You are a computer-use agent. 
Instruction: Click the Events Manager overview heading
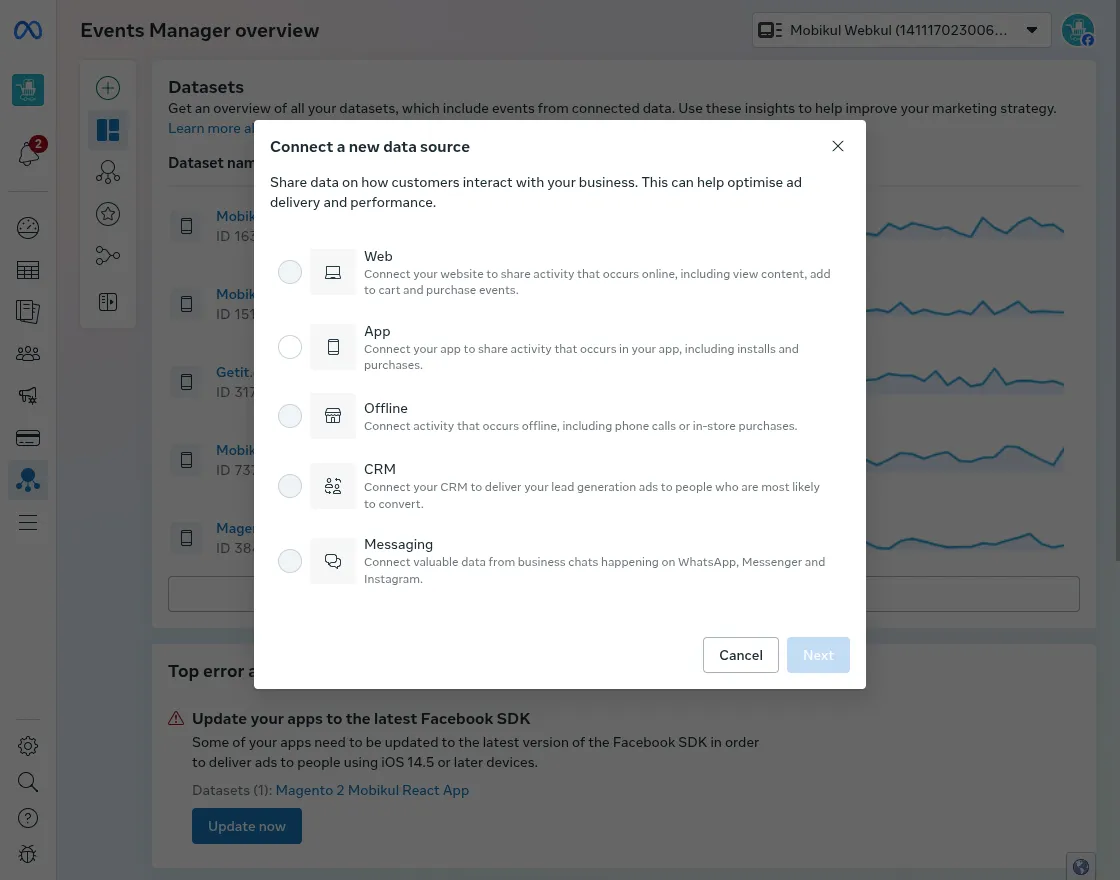200,30
